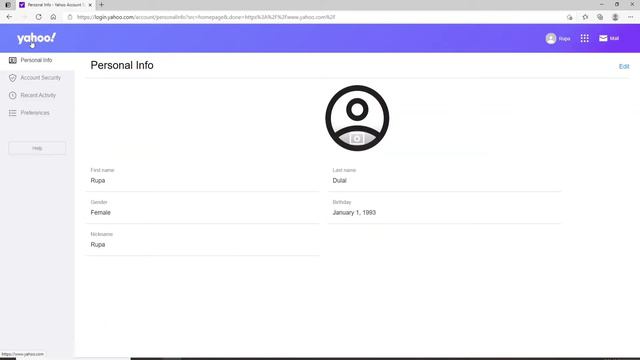This screenshot has width=640, height=360.
Task: Click the tab actions icon left of tab
Action: 8,5
